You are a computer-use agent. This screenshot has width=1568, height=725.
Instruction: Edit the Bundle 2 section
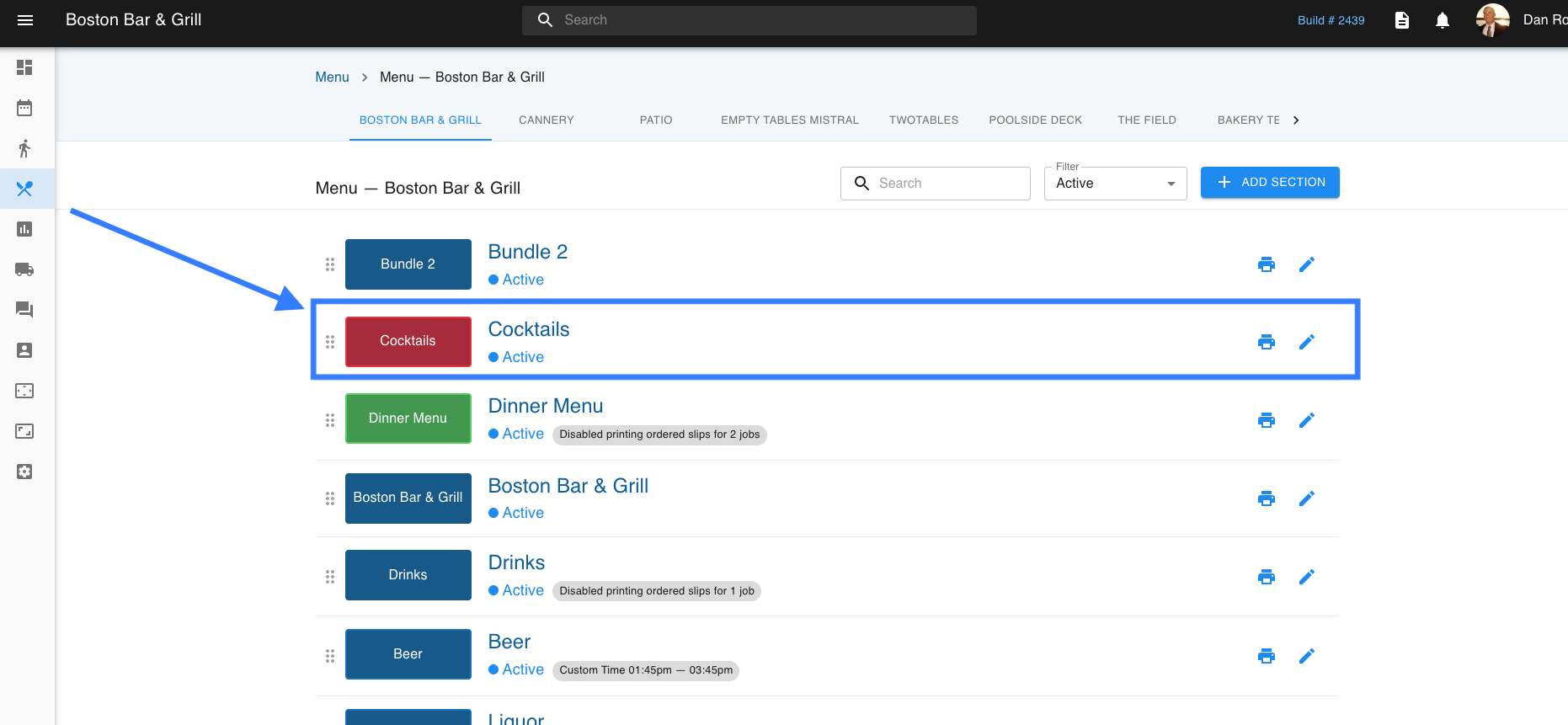click(1306, 264)
